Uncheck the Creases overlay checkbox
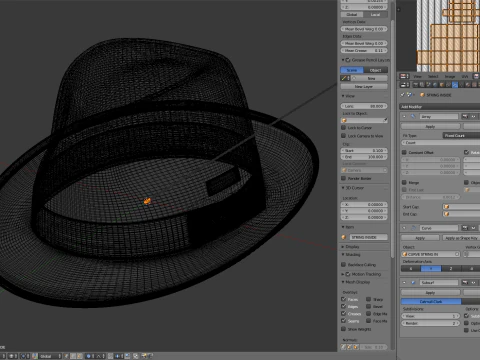The image size is (480, 360). tap(344, 313)
